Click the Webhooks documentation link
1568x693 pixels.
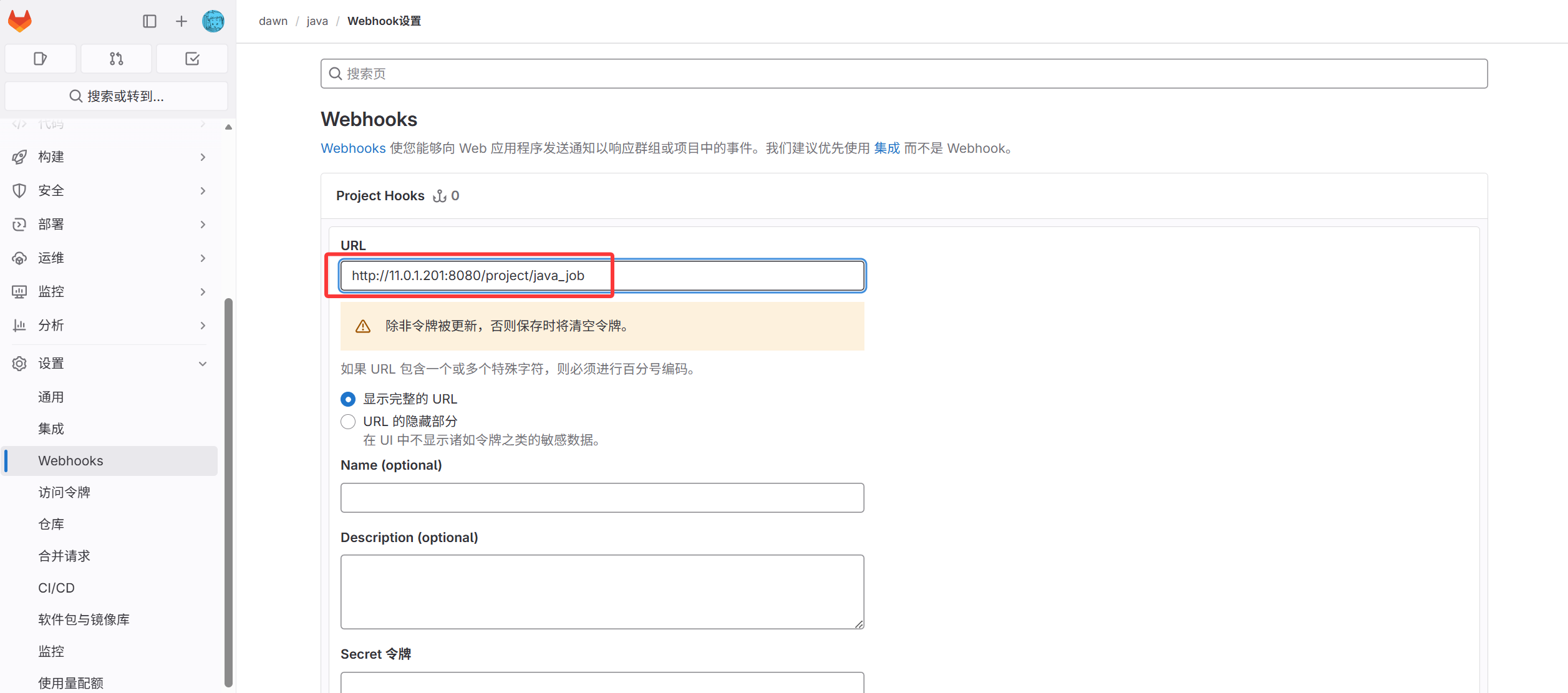(x=353, y=148)
